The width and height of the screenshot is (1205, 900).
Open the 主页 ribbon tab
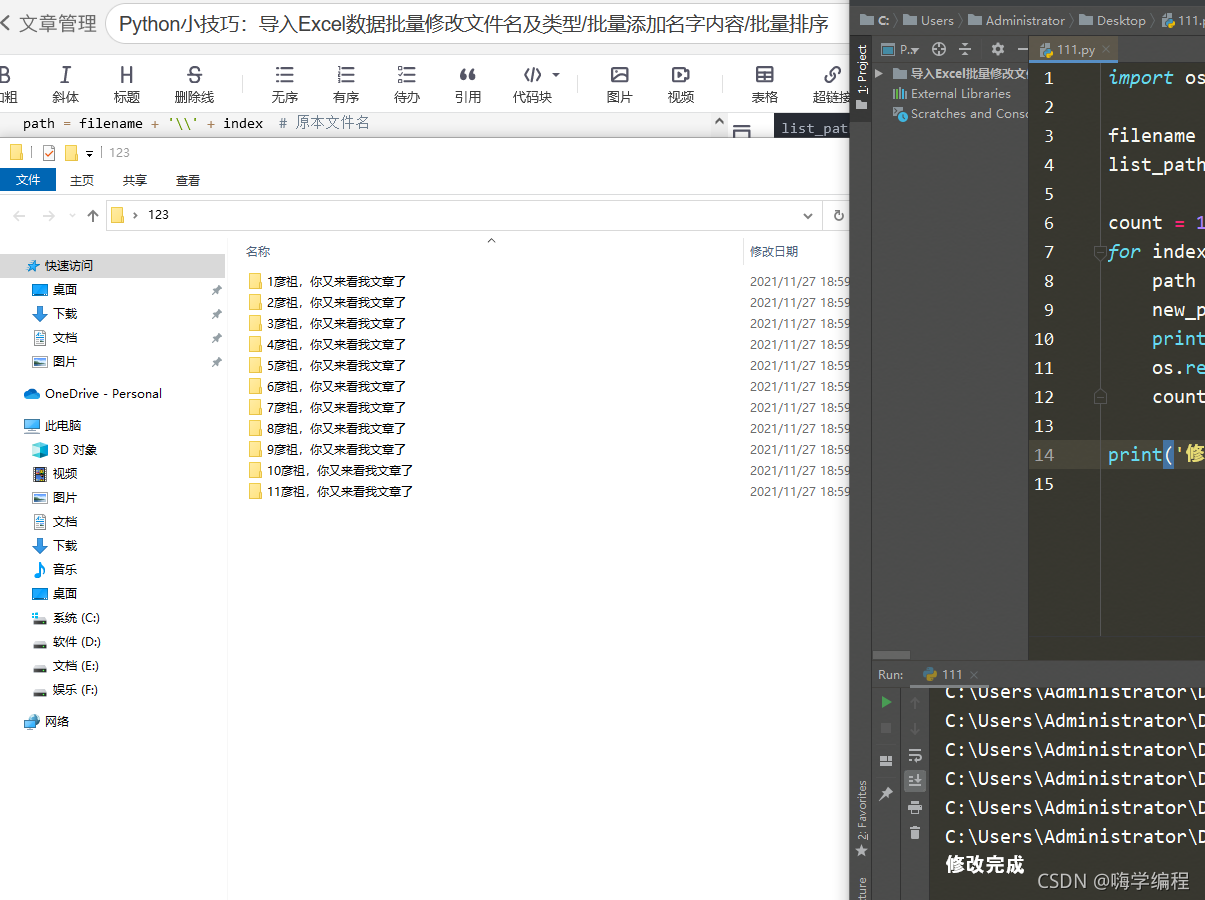[x=82, y=180]
